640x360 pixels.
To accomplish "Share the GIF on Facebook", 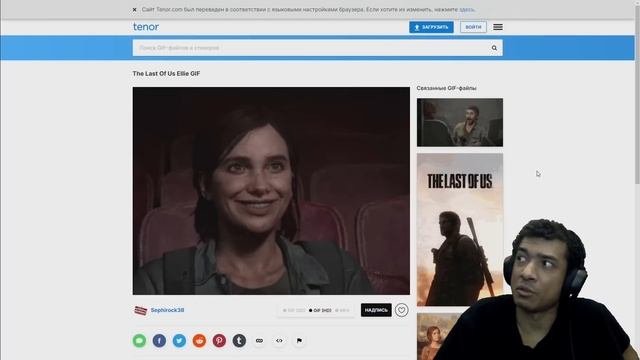I will [159, 340].
